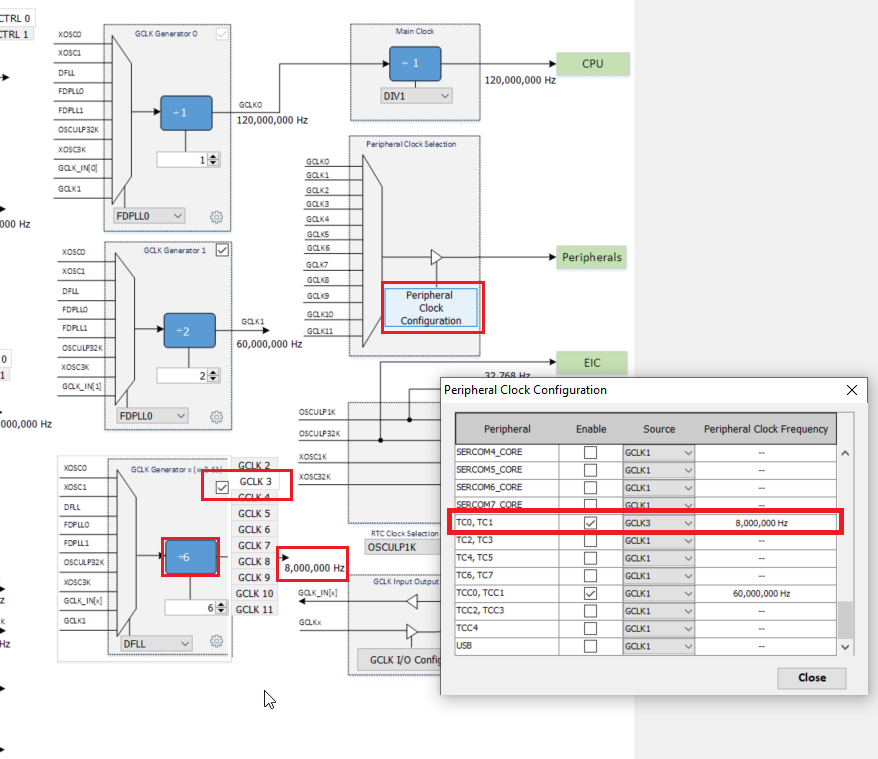
Task: Click the ÷6 divider block
Action: click(191, 557)
